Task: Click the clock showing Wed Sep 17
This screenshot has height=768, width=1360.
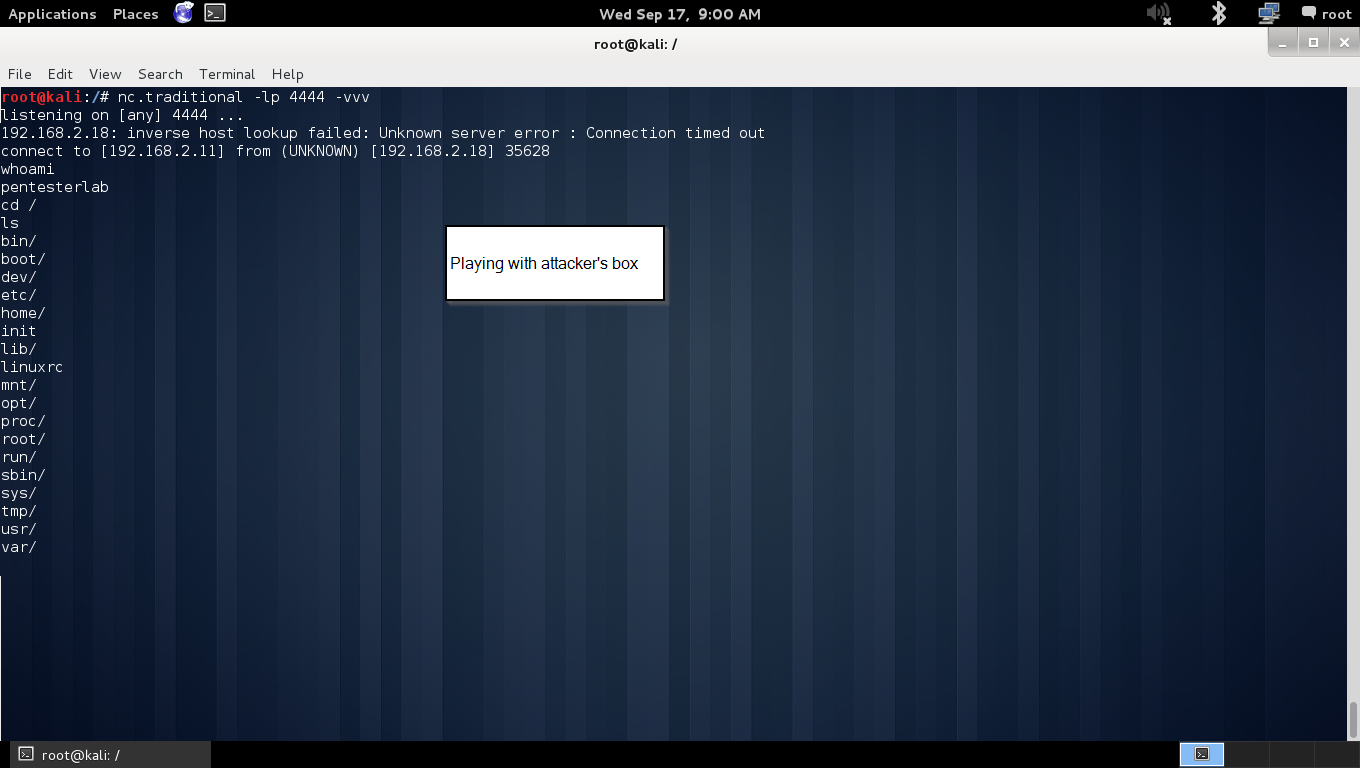Action: (x=680, y=14)
